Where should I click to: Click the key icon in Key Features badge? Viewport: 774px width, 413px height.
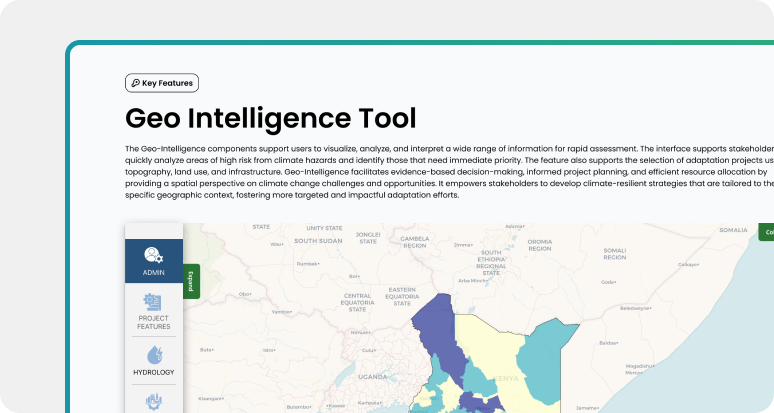(x=135, y=83)
